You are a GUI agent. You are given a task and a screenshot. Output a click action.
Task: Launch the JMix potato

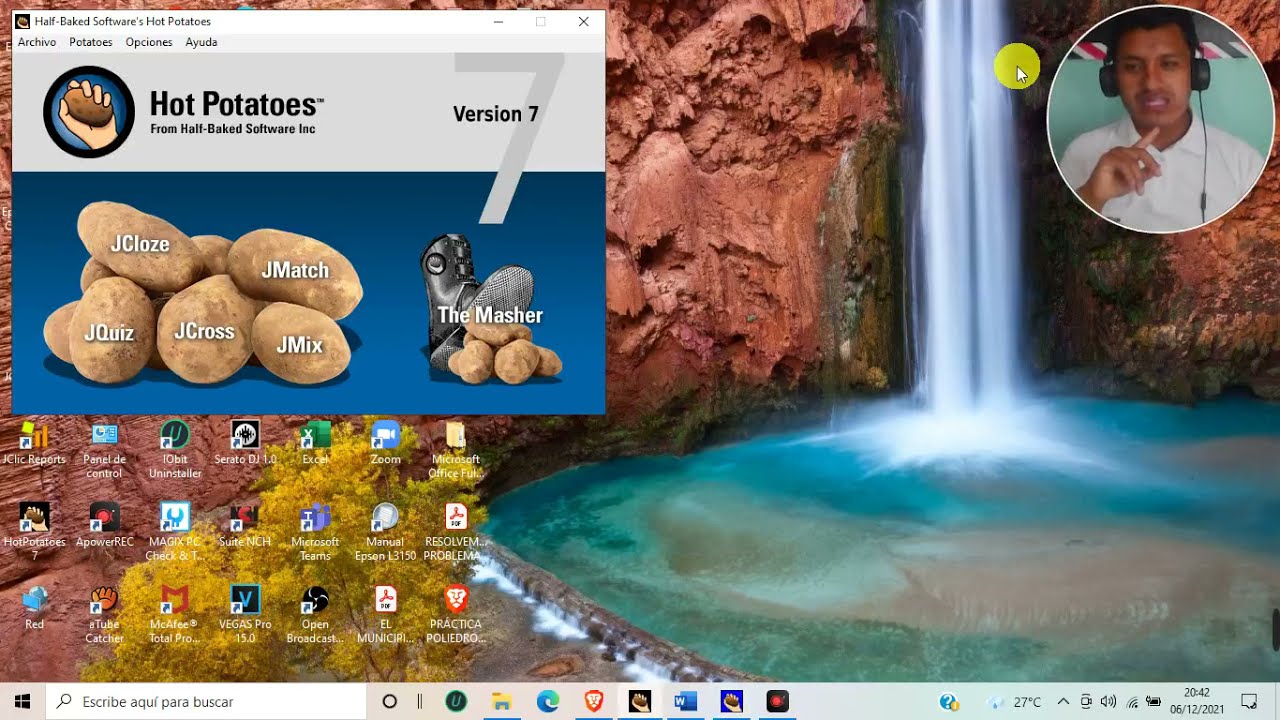pos(300,345)
